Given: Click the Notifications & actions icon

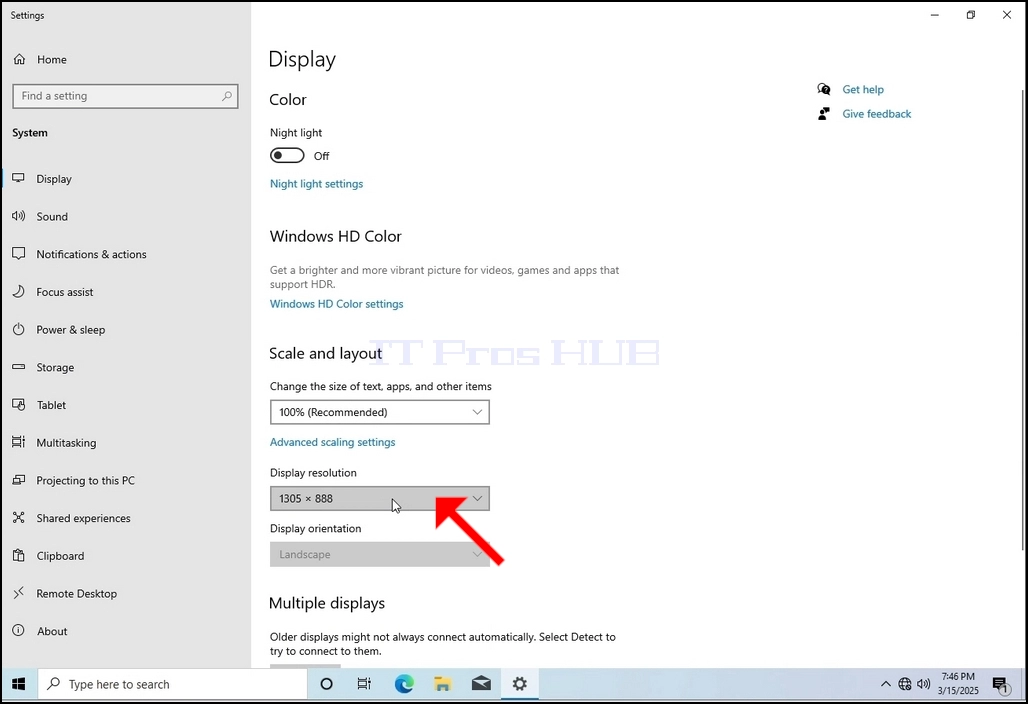Looking at the screenshot, I should point(18,254).
